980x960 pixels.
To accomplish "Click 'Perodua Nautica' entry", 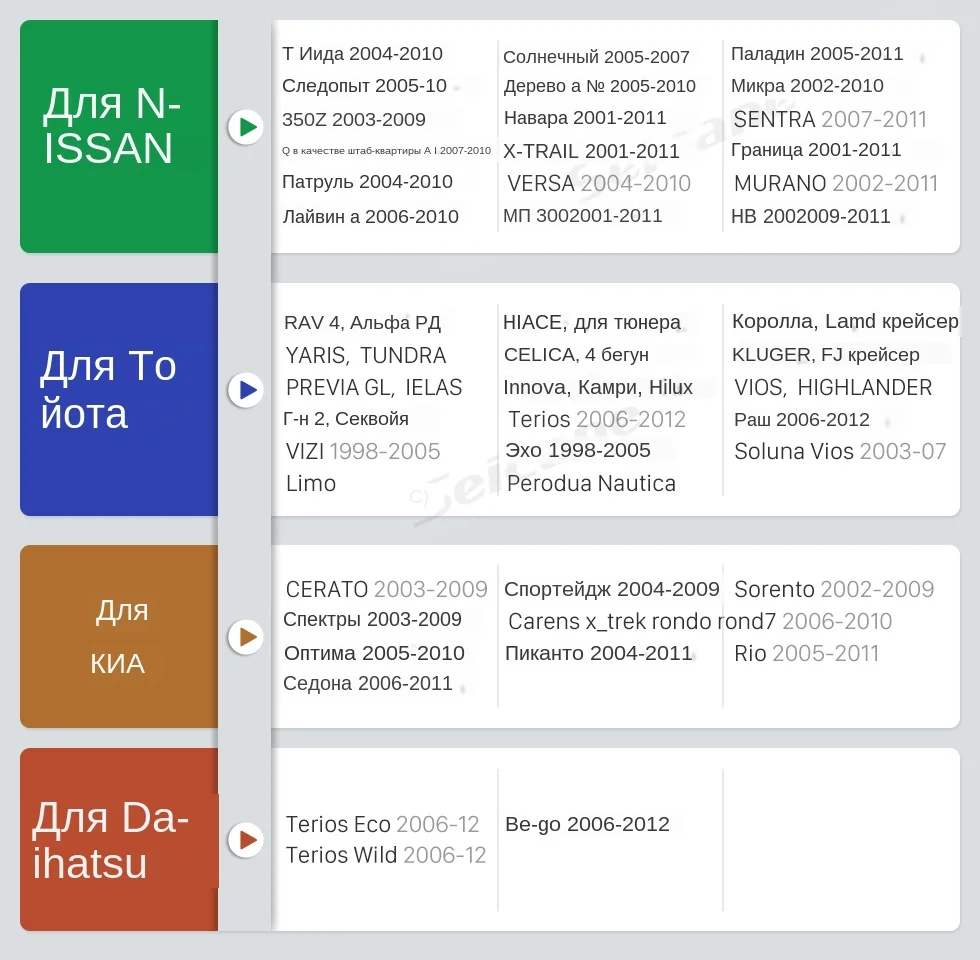I will coord(591,484).
